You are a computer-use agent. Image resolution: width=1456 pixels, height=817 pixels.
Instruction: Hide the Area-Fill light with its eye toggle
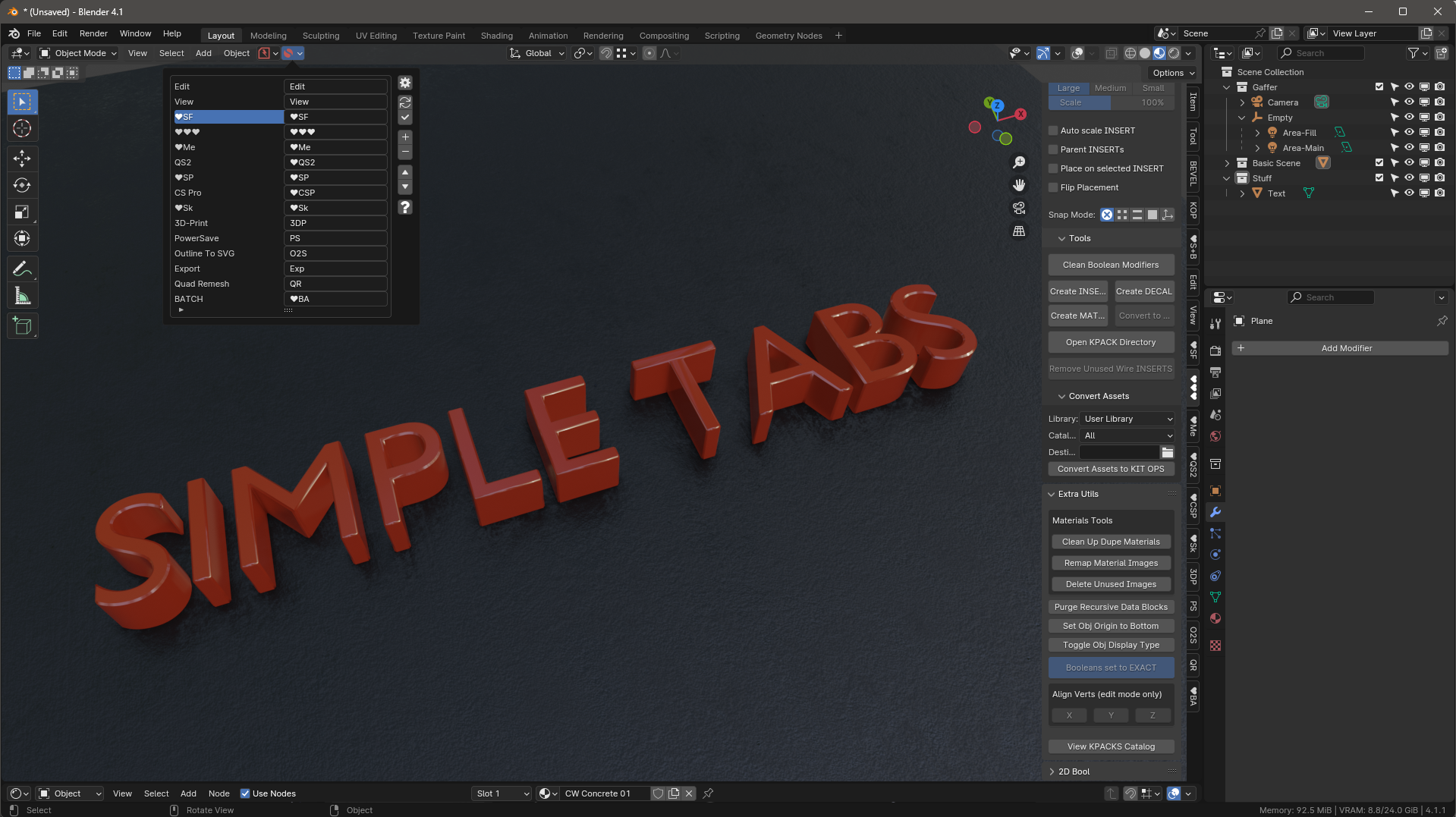click(x=1409, y=132)
